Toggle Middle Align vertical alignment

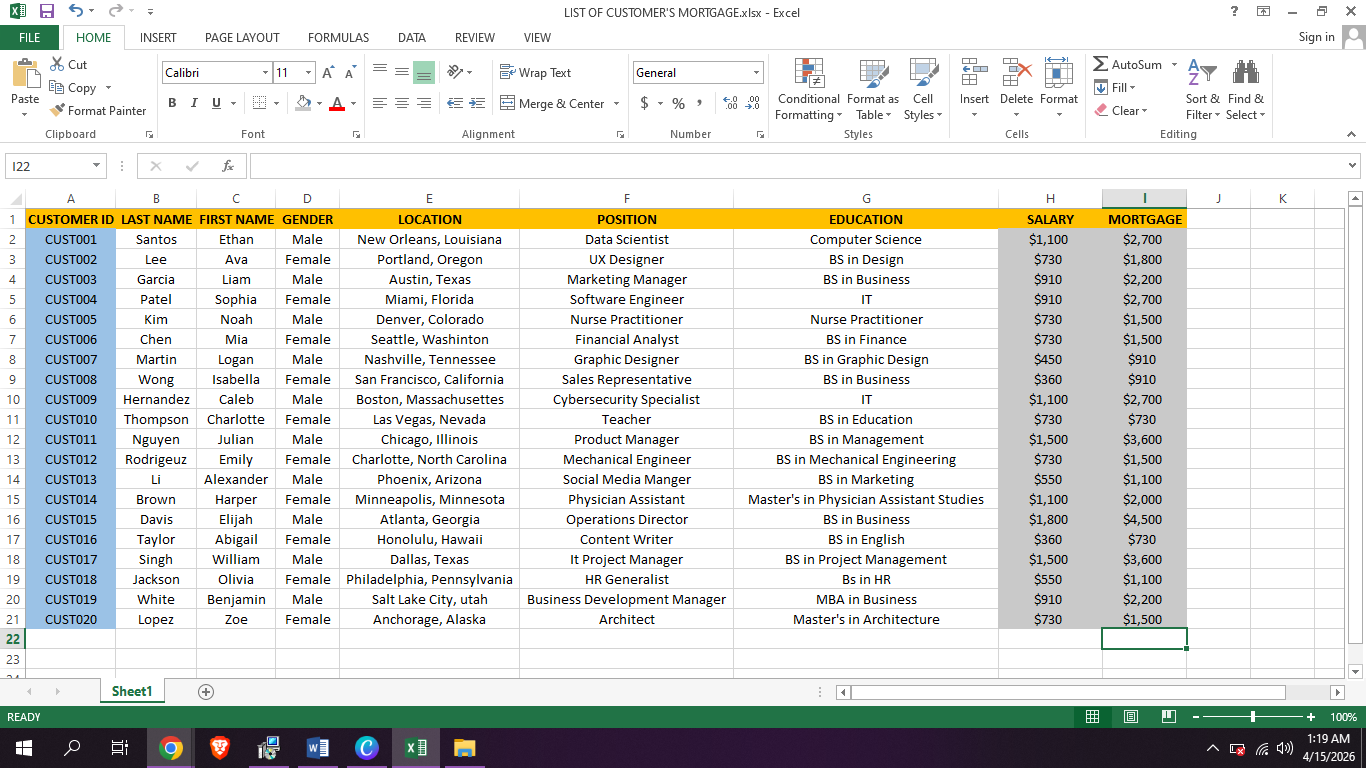tap(402, 72)
